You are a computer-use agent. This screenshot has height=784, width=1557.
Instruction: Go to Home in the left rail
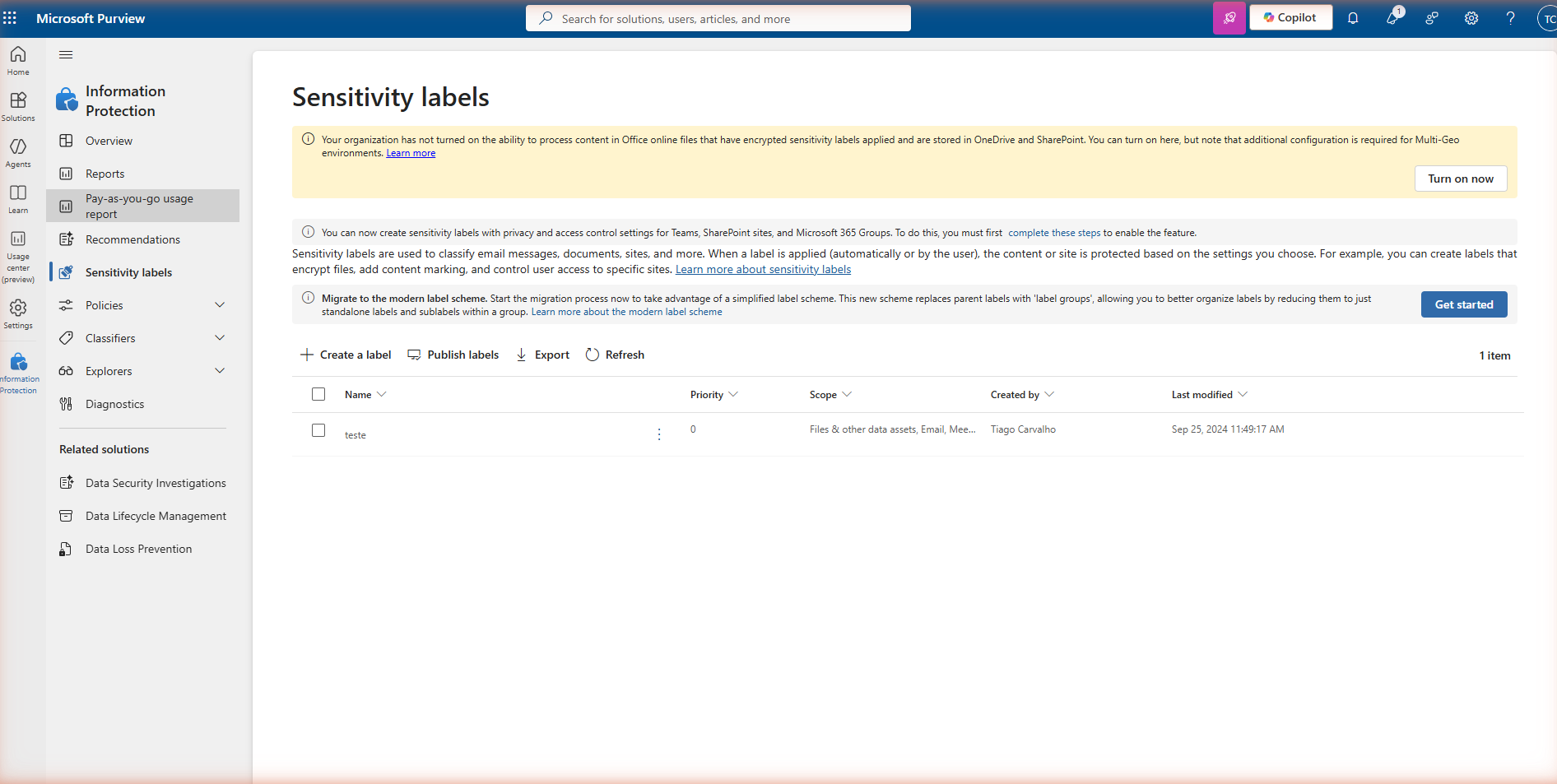point(18,60)
